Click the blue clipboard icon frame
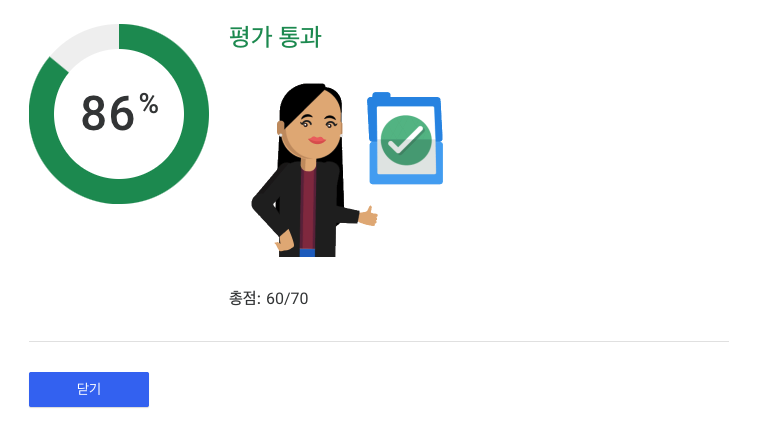The height and width of the screenshot is (424, 762). click(x=405, y=140)
